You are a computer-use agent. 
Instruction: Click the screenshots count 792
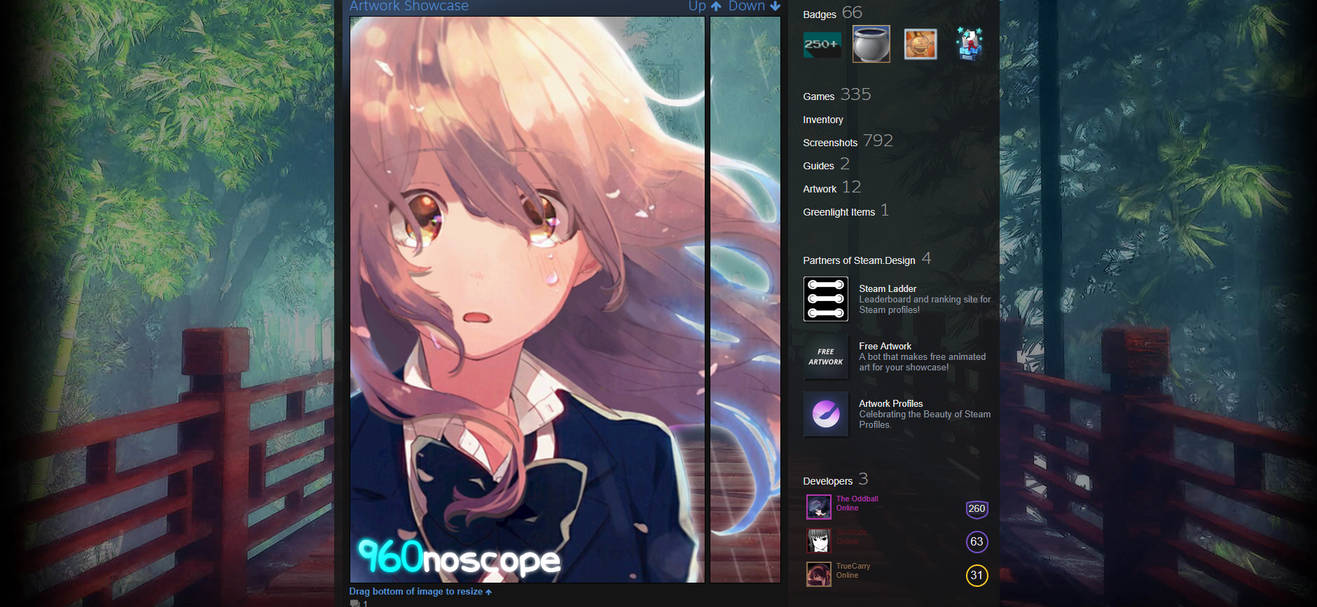point(878,141)
